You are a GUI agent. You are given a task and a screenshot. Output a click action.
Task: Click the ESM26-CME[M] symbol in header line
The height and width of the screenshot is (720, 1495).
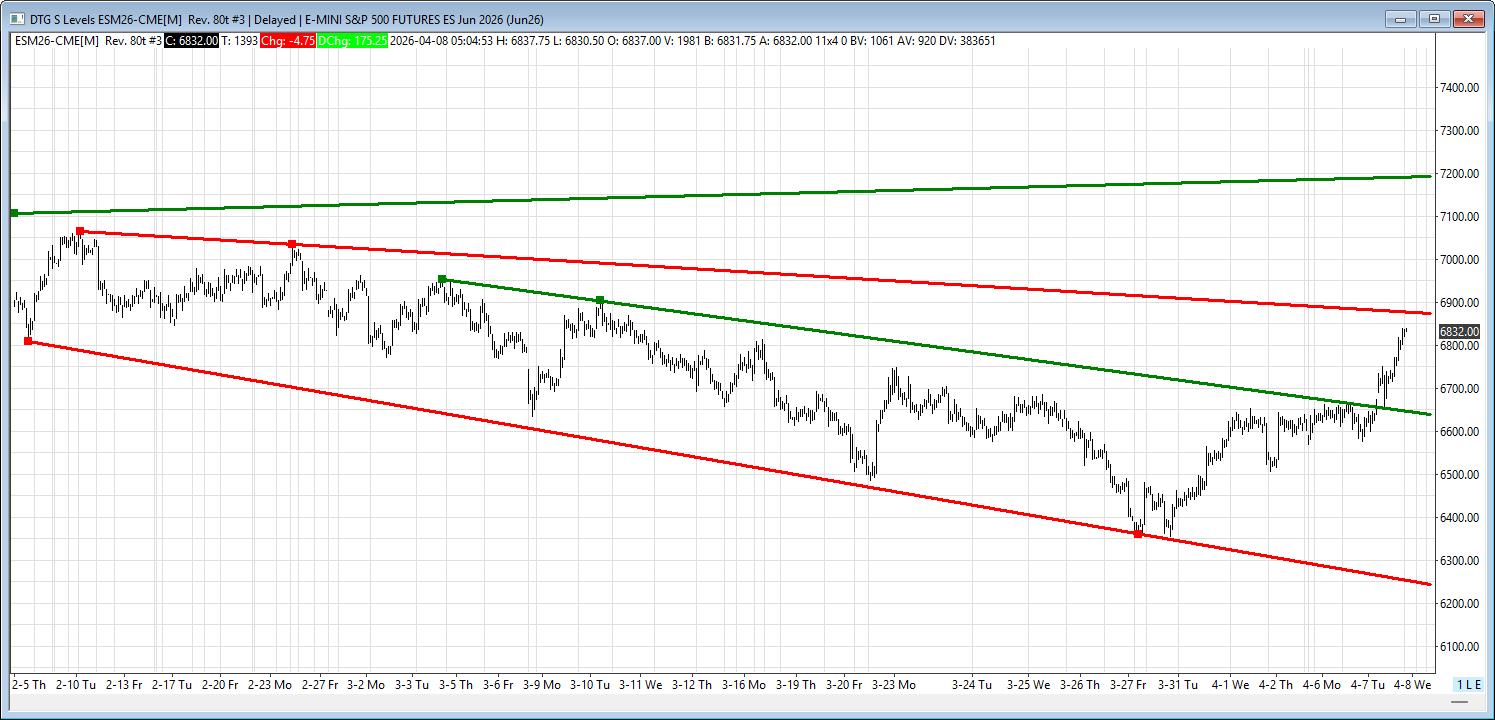coord(56,41)
